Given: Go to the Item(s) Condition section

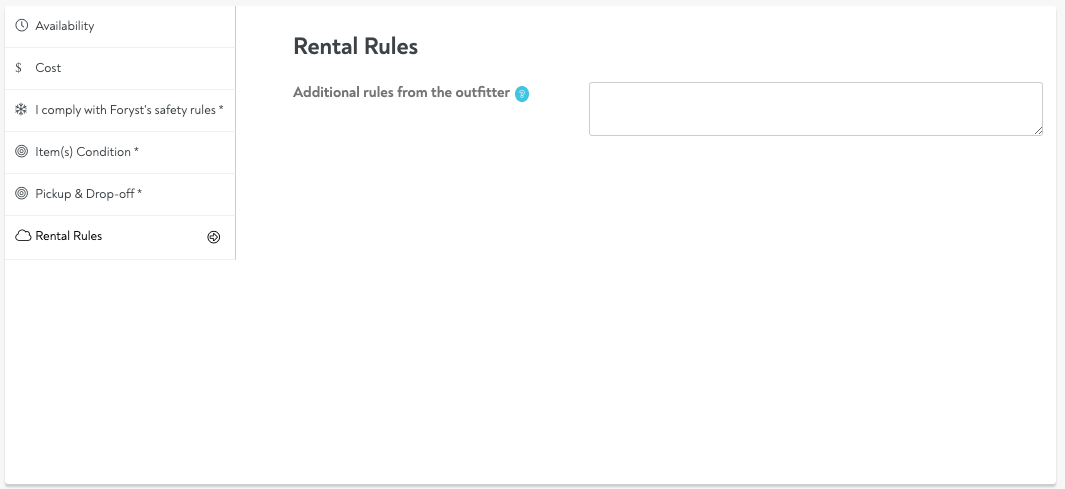Looking at the screenshot, I should 83,152.
